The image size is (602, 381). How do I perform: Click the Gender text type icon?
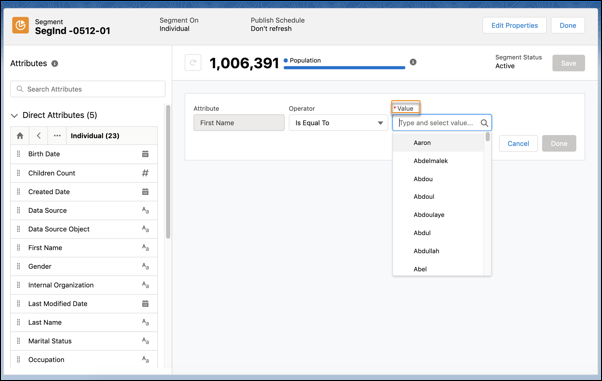[145, 266]
